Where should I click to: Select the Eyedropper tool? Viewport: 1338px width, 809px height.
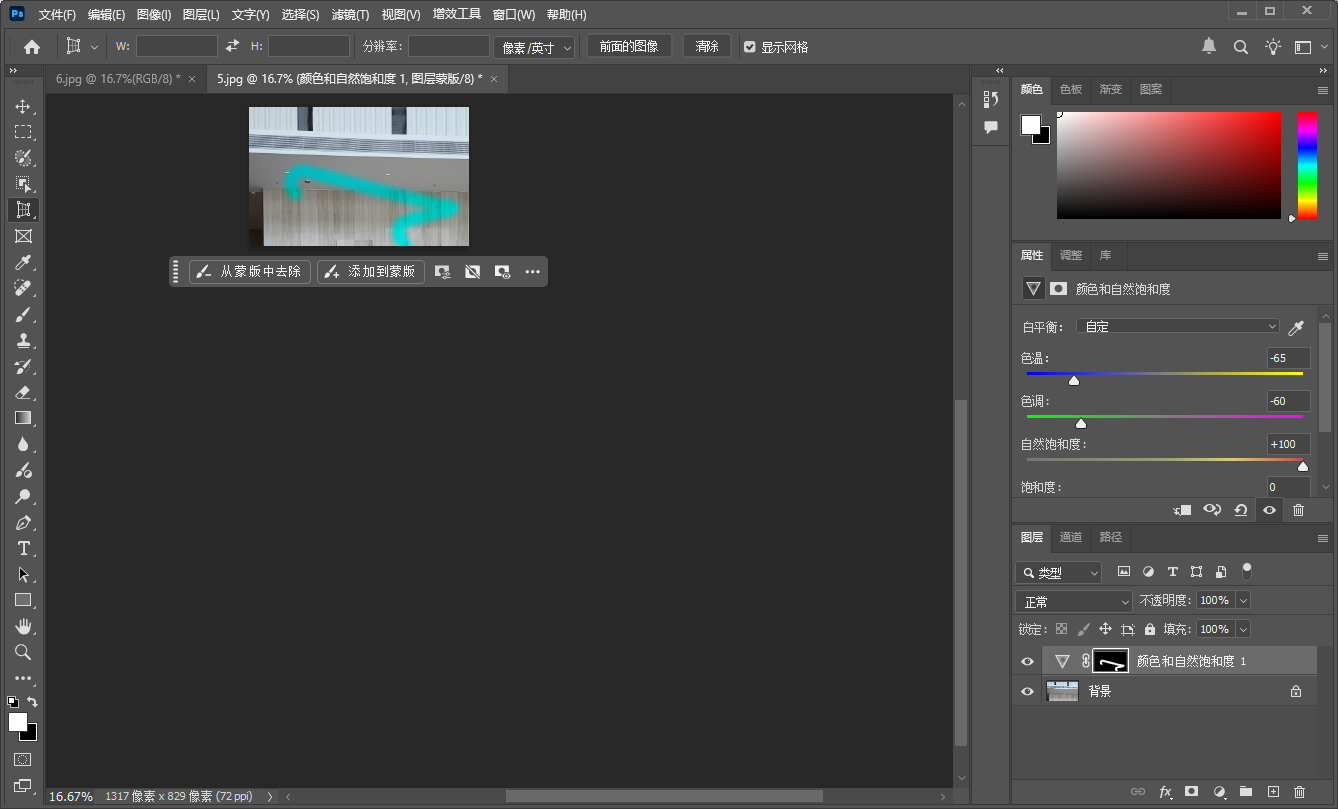[x=23, y=262]
